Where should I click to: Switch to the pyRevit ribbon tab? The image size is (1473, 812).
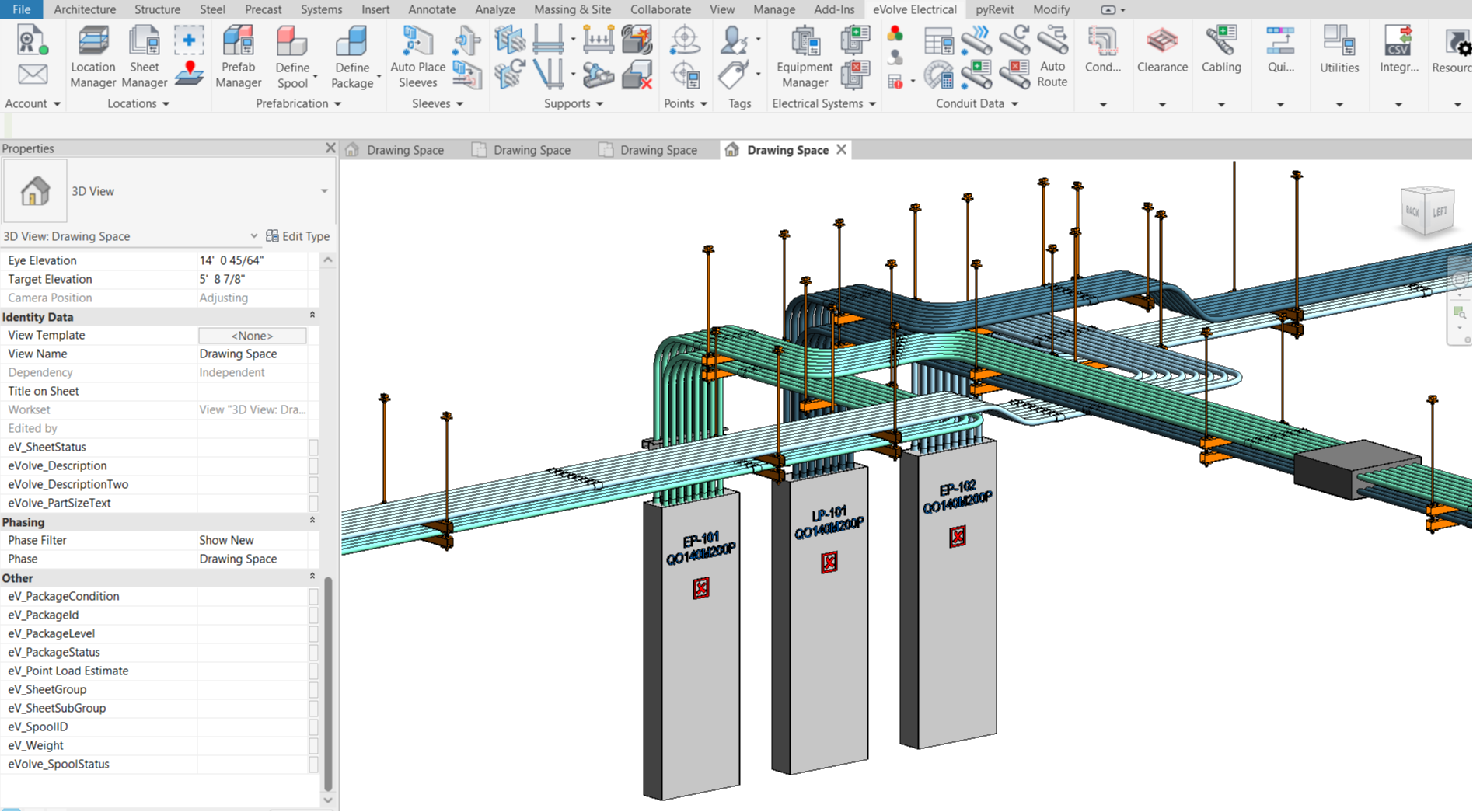[x=994, y=9]
